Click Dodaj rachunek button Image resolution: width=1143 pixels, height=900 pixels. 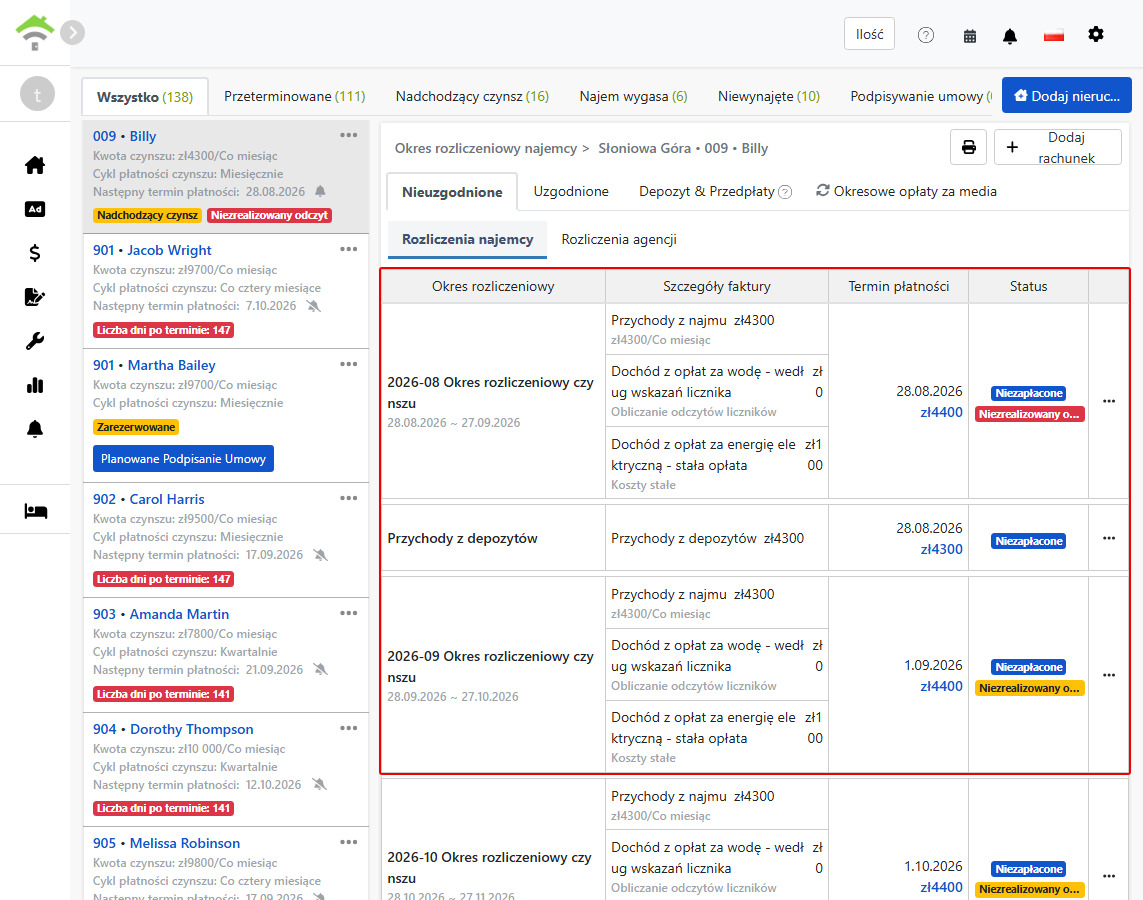coord(1057,147)
